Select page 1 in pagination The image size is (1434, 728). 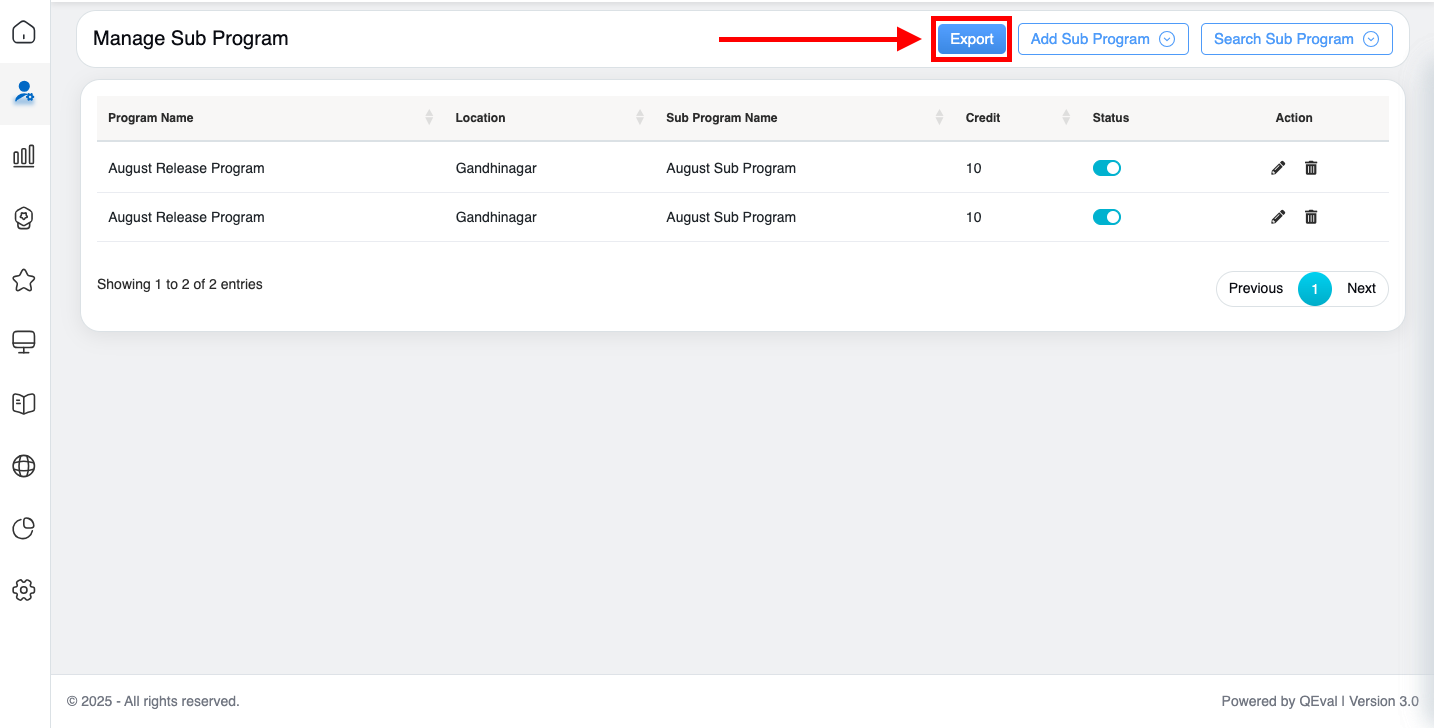[x=1314, y=289]
